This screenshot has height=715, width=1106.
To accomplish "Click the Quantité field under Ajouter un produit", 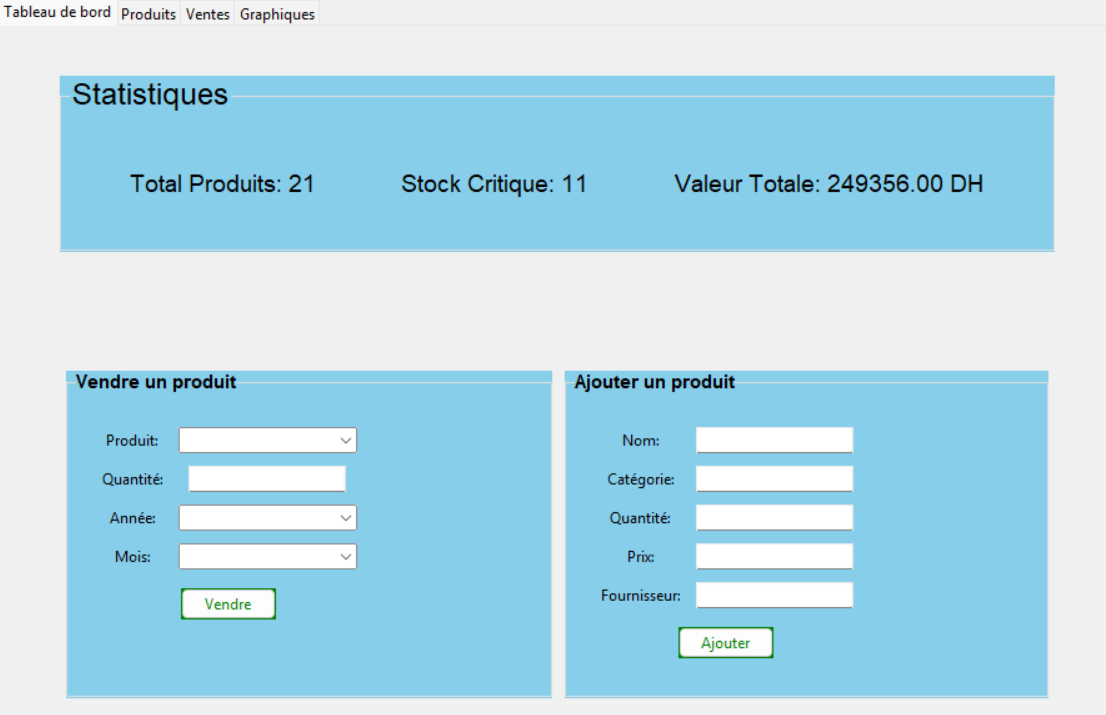I will coord(773,517).
